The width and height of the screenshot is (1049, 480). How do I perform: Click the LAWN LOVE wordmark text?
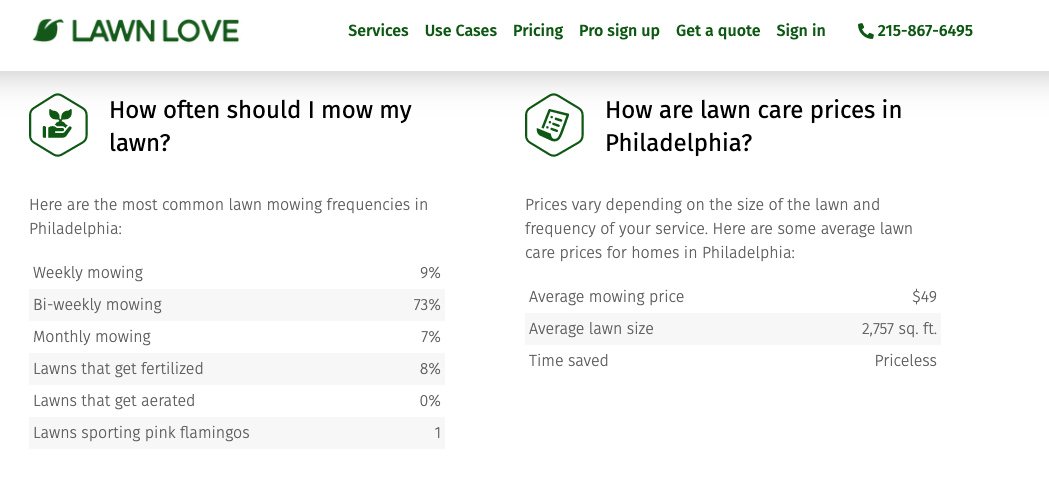pyautogui.click(x=155, y=31)
